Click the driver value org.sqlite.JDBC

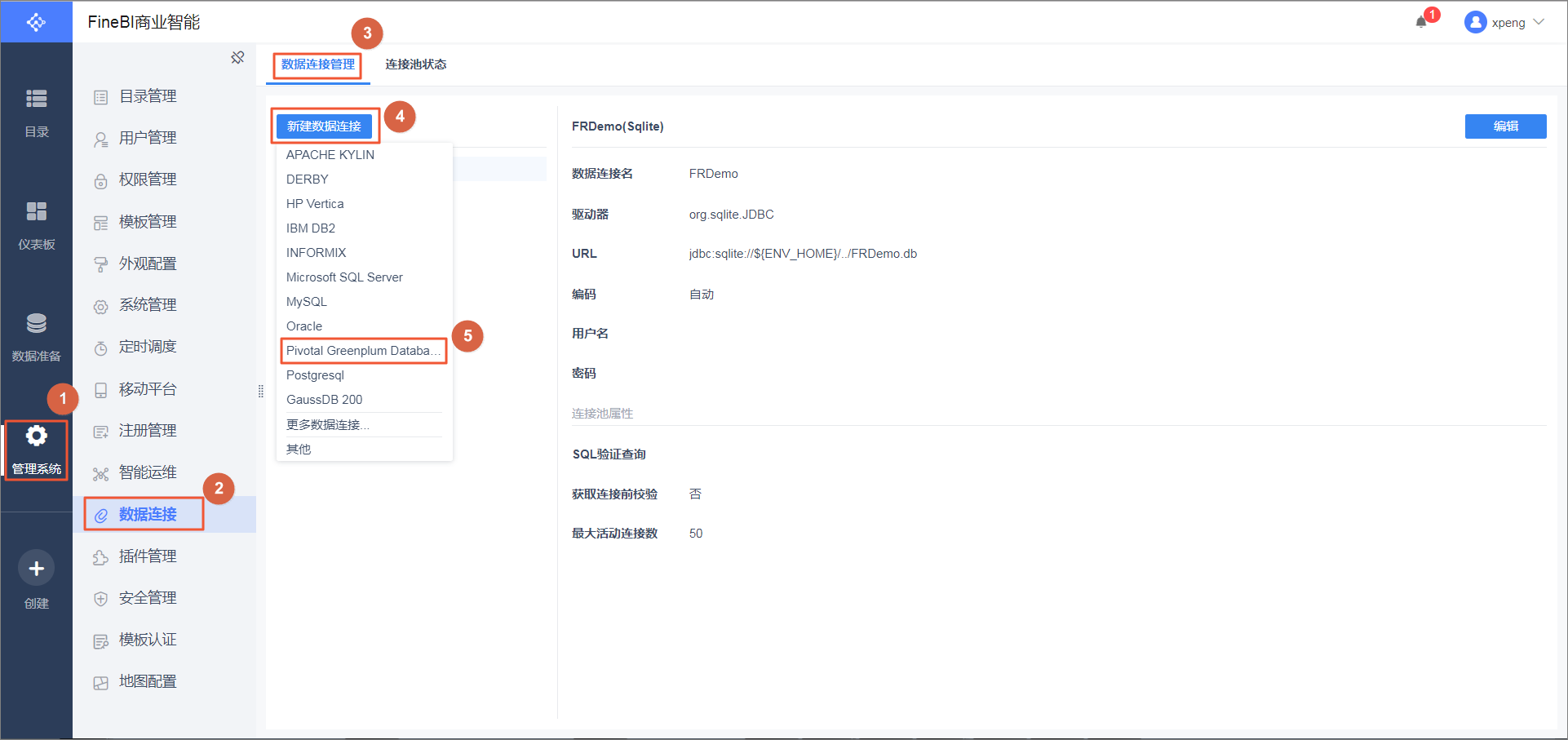(731, 215)
